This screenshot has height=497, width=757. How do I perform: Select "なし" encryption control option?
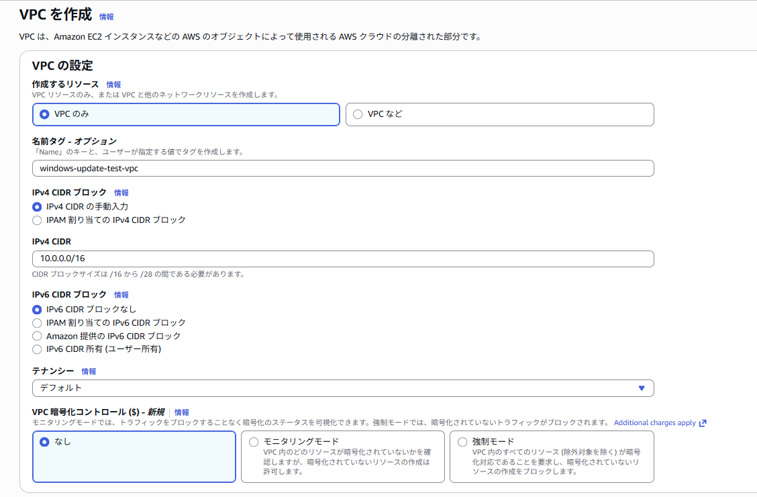coord(44,441)
